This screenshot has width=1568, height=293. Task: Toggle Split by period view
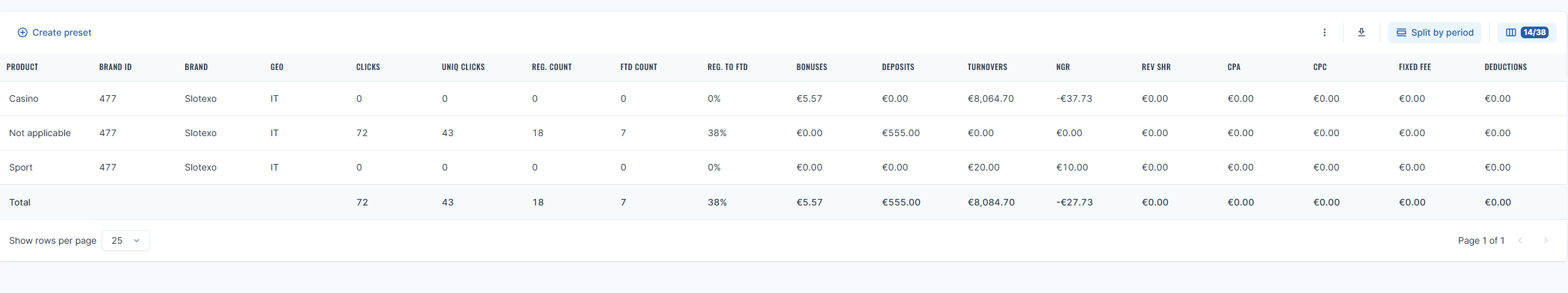1435,32
